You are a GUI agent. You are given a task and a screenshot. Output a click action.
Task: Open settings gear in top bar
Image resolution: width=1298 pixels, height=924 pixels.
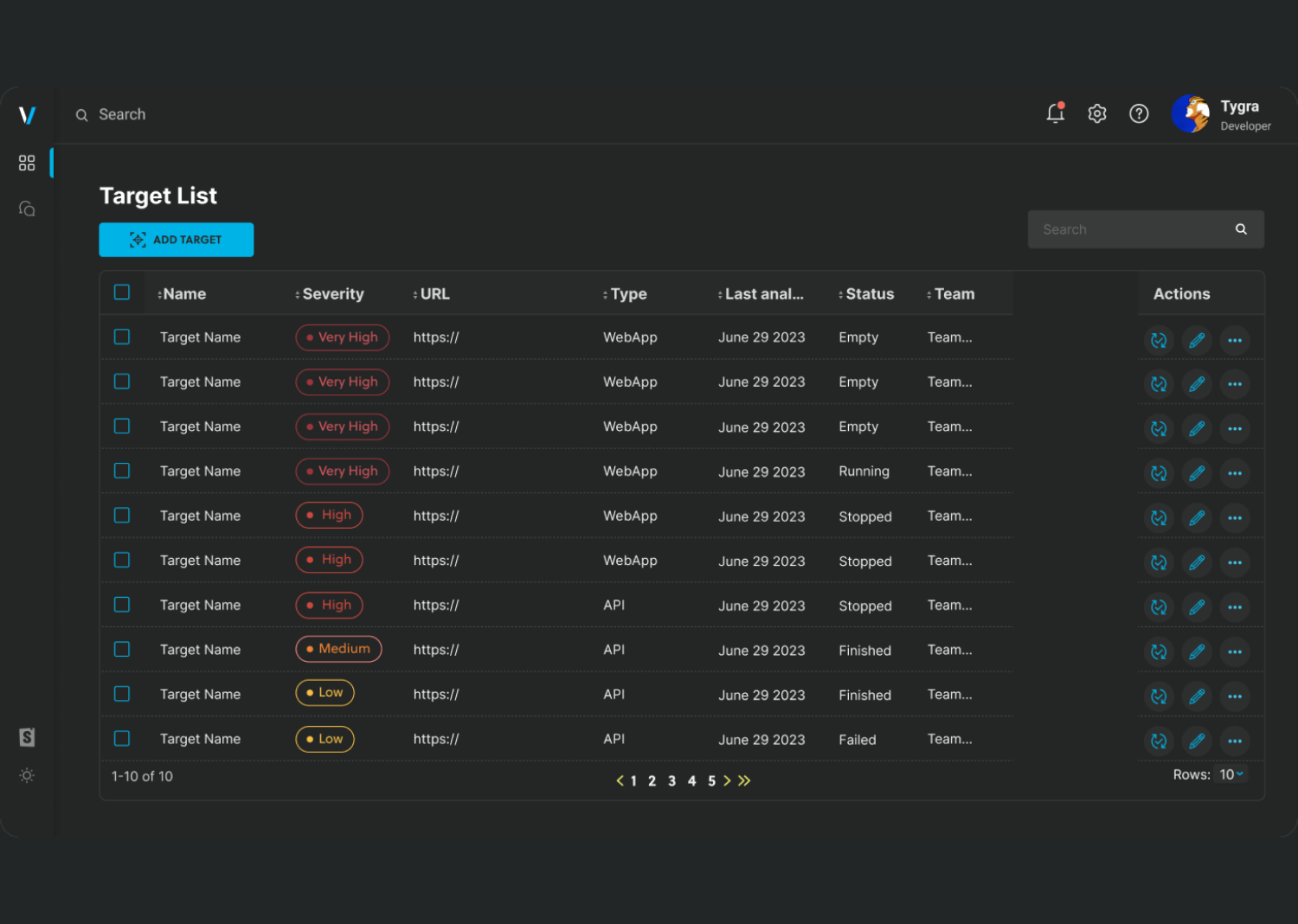(1097, 113)
